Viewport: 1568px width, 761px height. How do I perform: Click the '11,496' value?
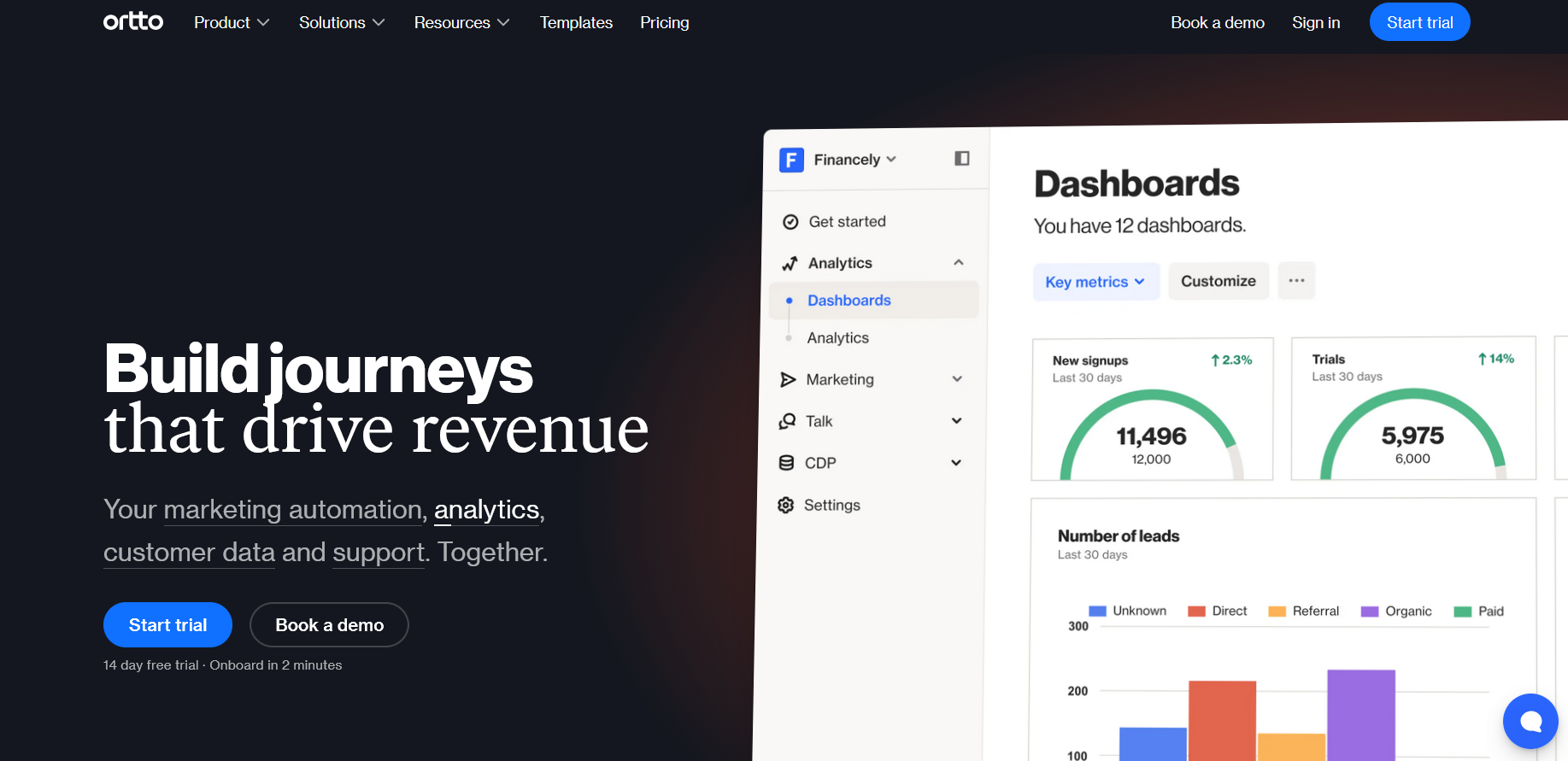point(1152,436)
